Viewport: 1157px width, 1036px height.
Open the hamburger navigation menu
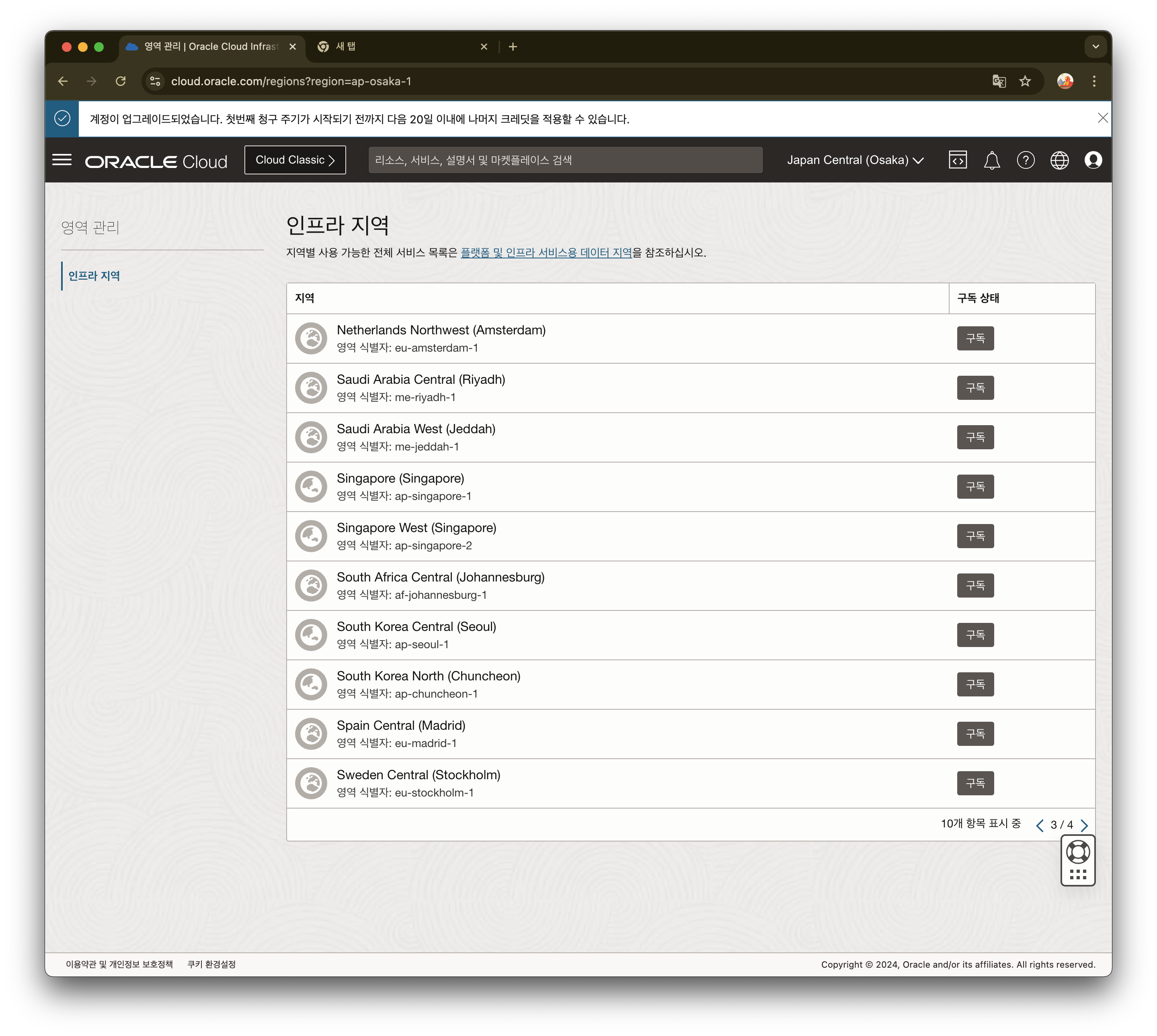click(x=62, y=160)
